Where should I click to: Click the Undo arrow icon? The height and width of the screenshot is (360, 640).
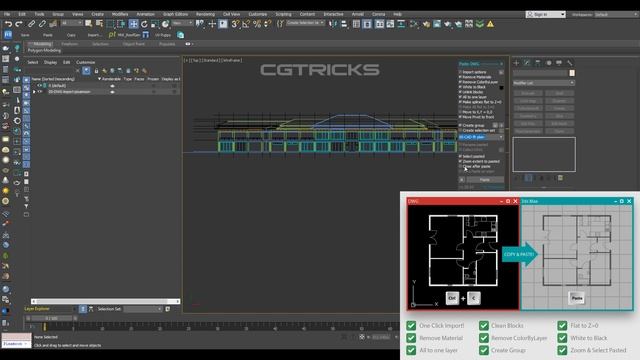point(8,24)
